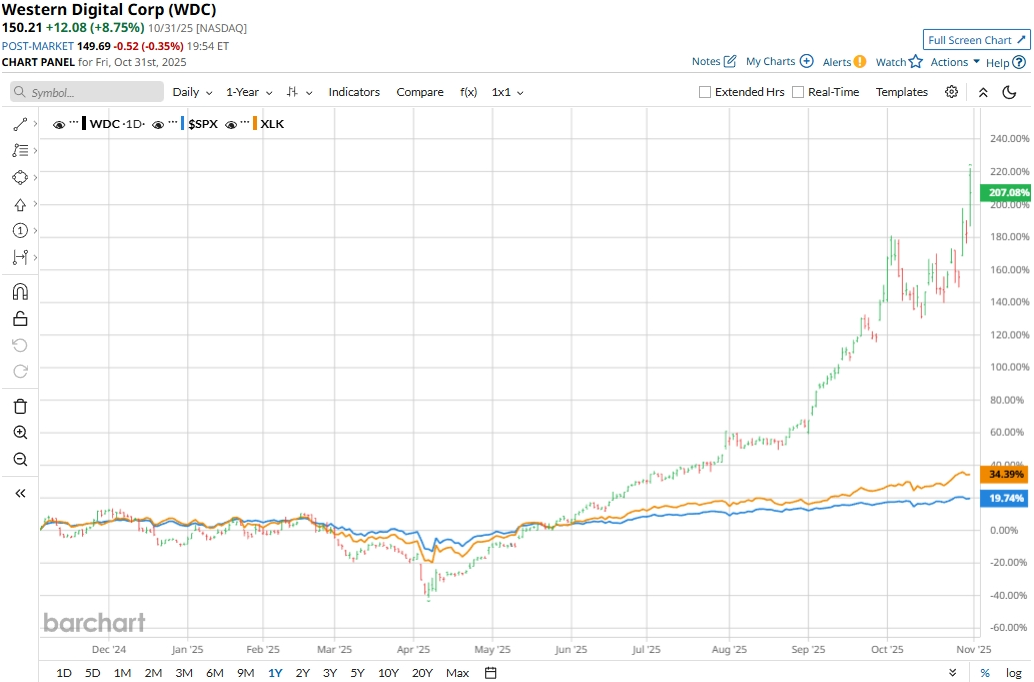Click the My Charts plus icon
This screenshot has width=1034, height=682.
point(806,61)
